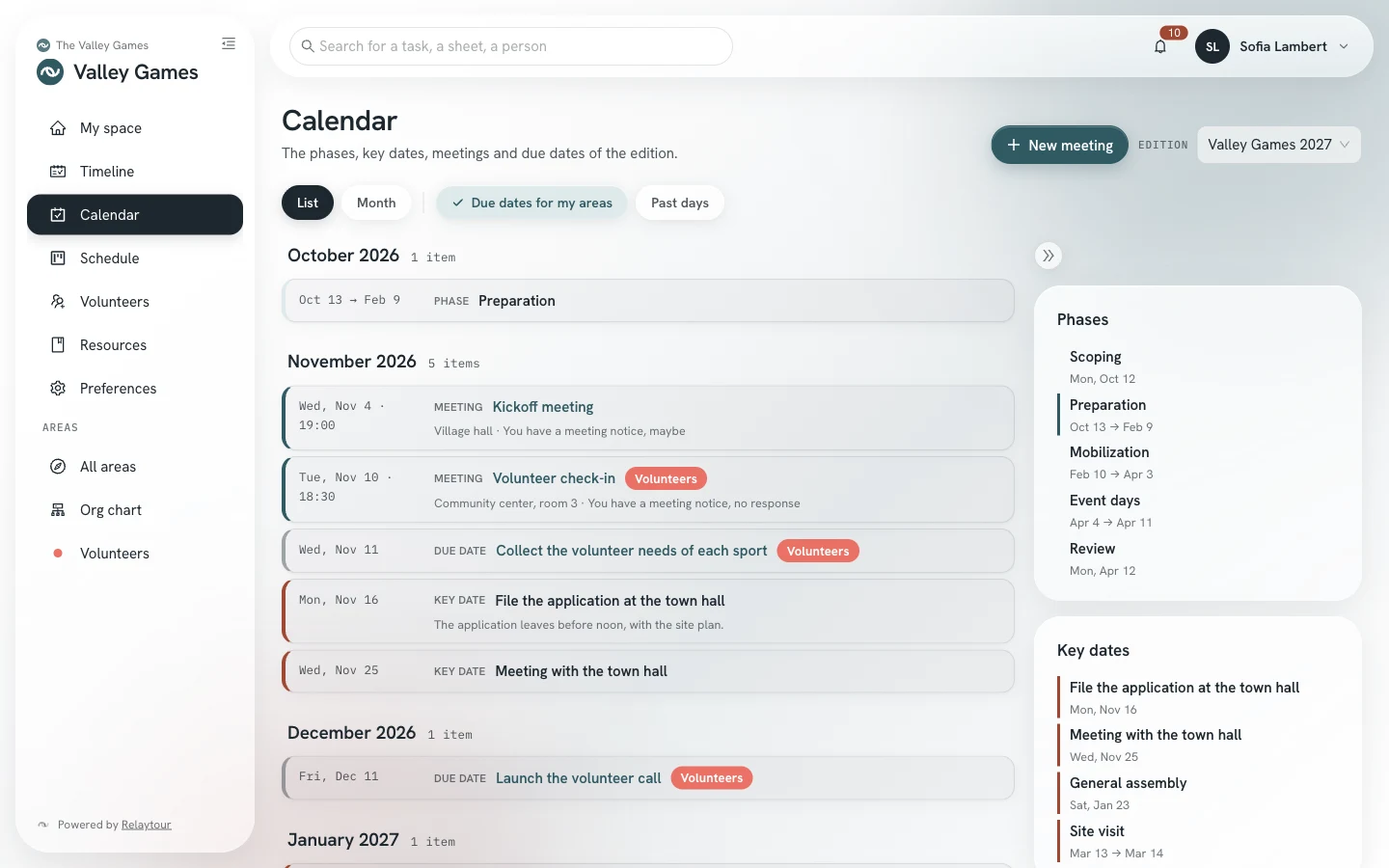Toggle the Past days filter
1389x868 pixels.
point(680,203)
